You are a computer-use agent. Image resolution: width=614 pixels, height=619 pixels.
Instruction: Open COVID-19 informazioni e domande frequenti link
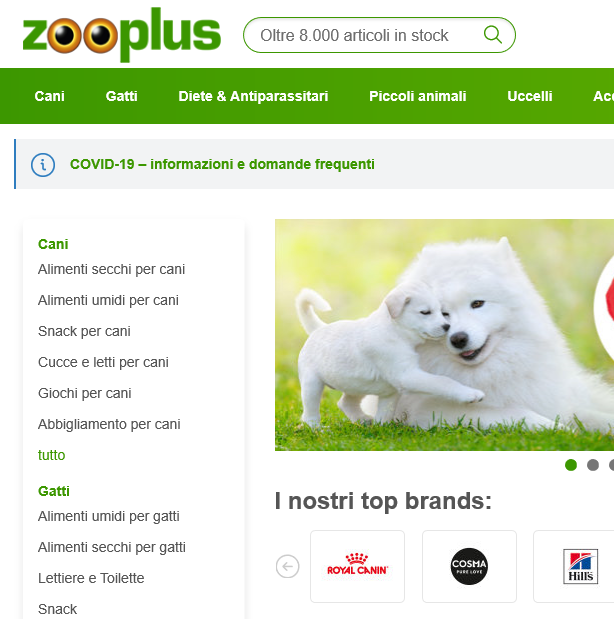click(x=222, y=164)
